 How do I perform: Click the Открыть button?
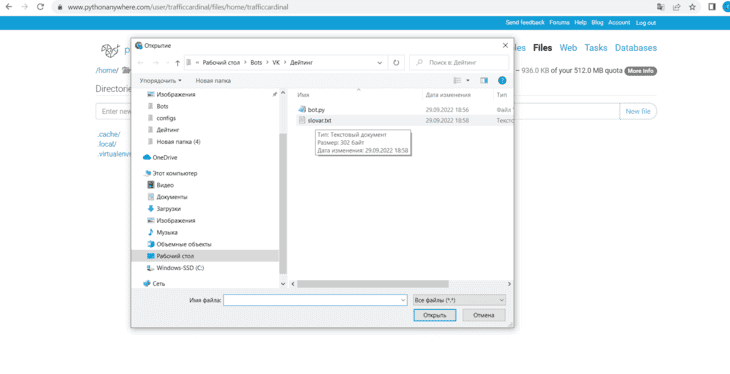click(x=434, y=315)
